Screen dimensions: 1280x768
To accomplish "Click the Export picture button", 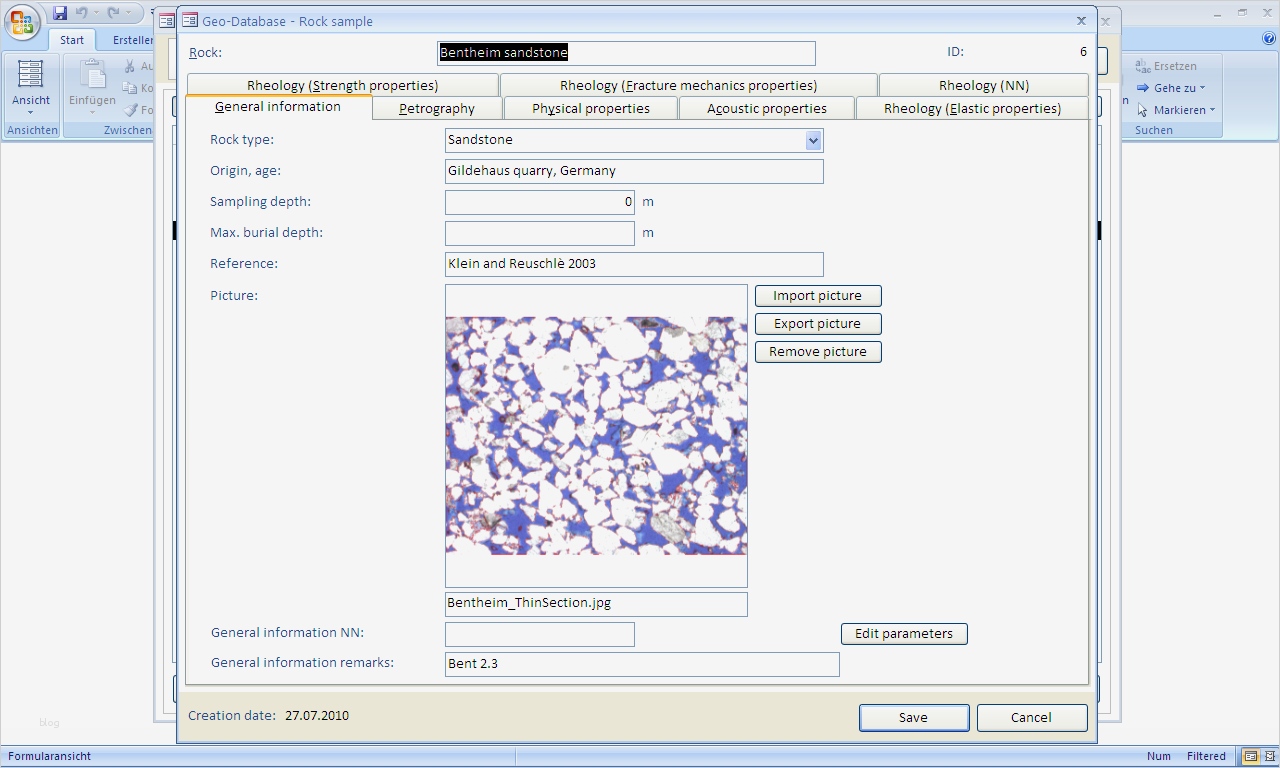I will point(818,324).
